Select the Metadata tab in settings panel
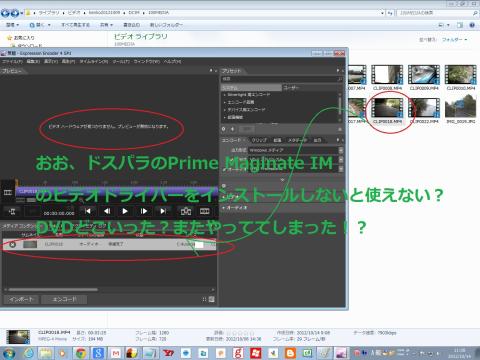 tap(297, 140)
